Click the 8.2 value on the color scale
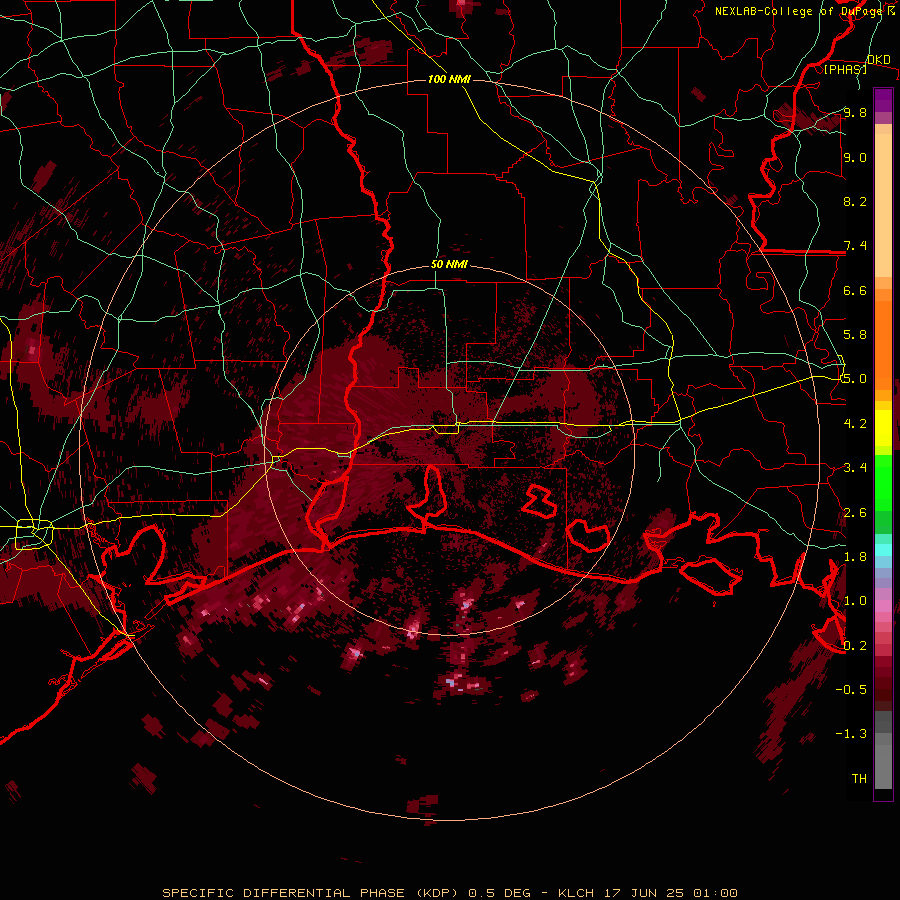The image size is (900, 900). pos(855,201)
